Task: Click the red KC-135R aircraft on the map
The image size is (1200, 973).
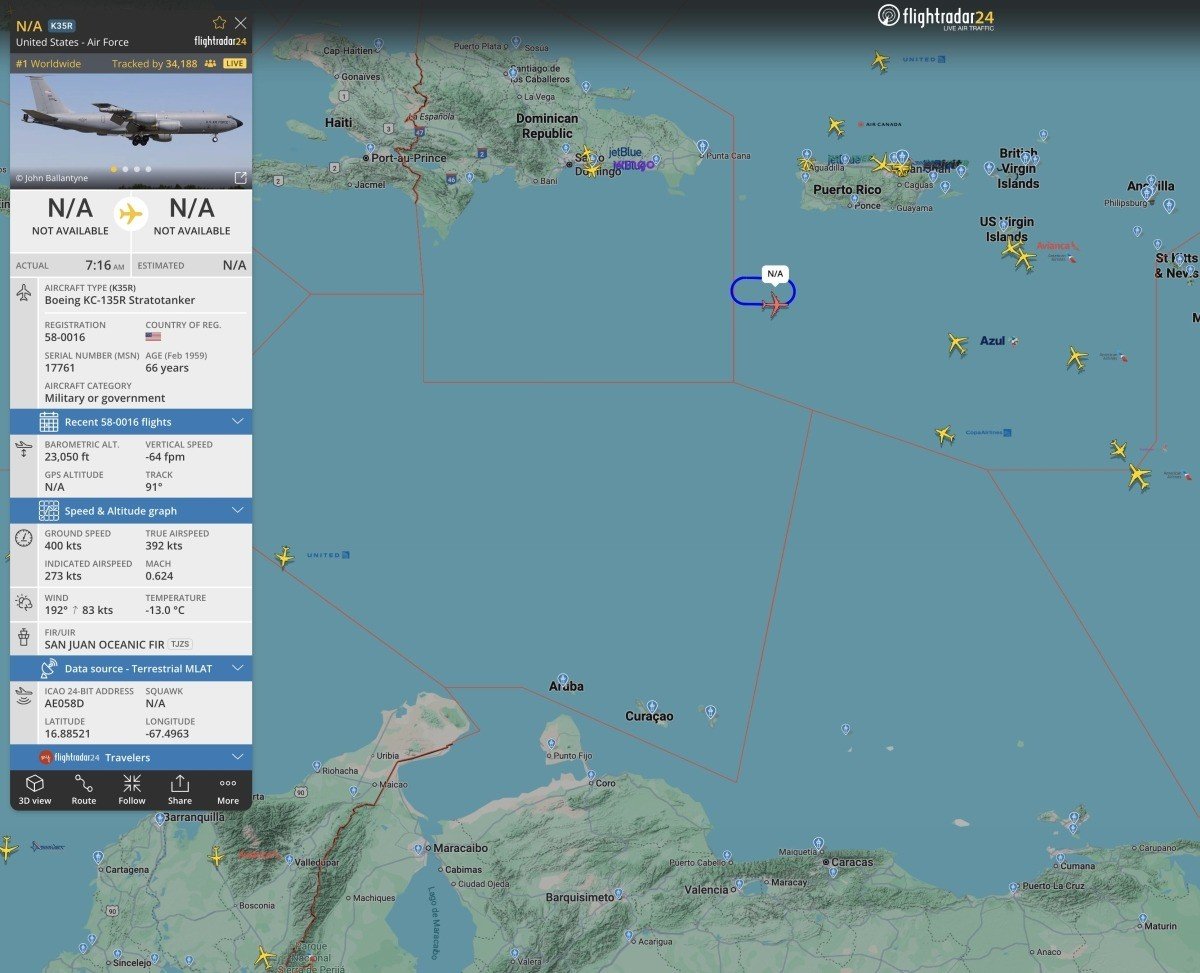Action: (774, 303)
